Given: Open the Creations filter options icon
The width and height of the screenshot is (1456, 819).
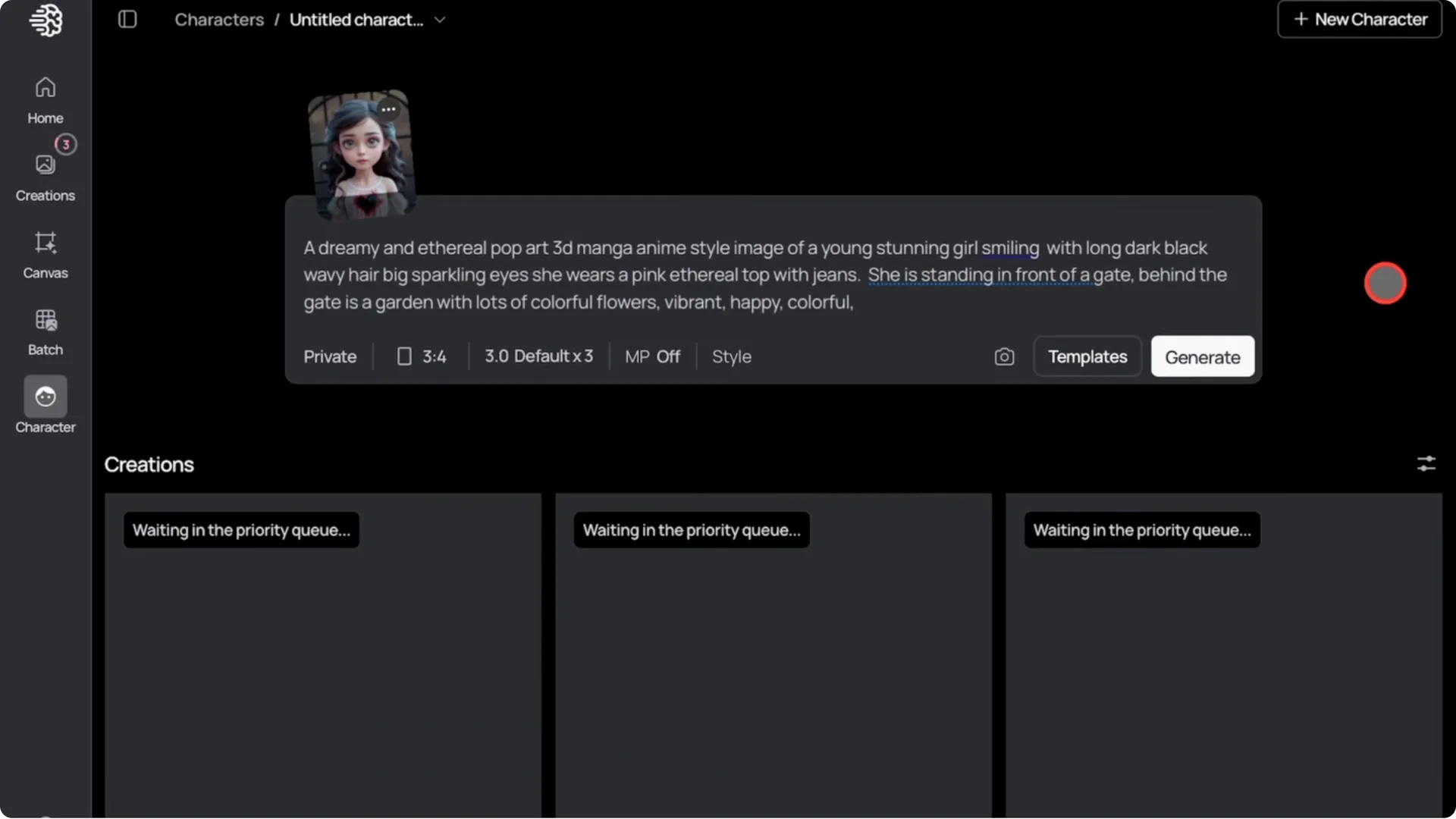Looking at the screenshot, I should click(1426, 463).
